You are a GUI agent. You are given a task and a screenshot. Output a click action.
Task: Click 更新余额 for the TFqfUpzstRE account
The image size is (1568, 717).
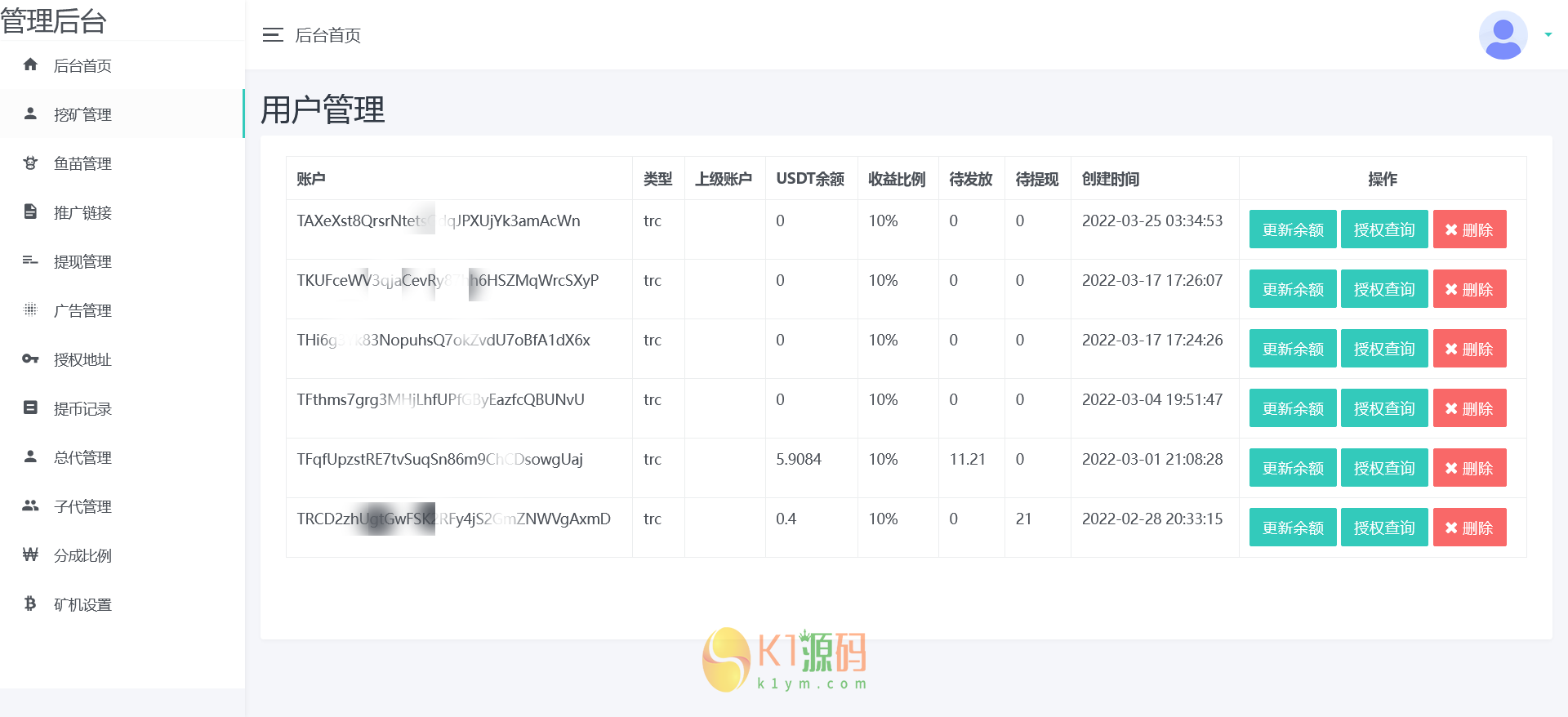1293,468
